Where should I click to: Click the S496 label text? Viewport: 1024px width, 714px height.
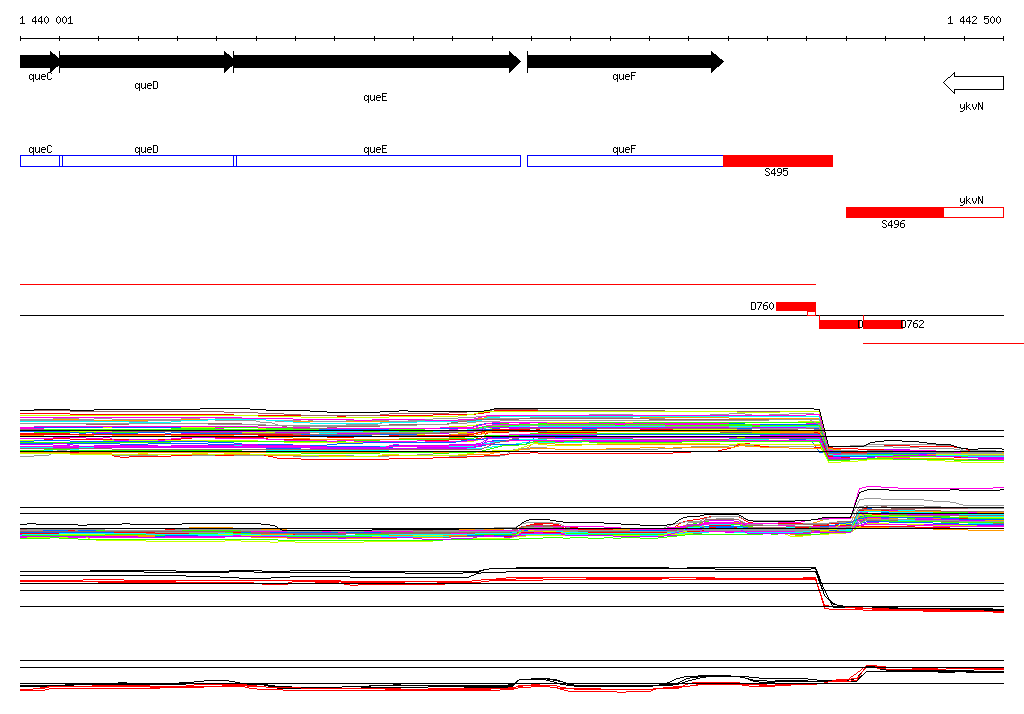[x=893, y=224]
